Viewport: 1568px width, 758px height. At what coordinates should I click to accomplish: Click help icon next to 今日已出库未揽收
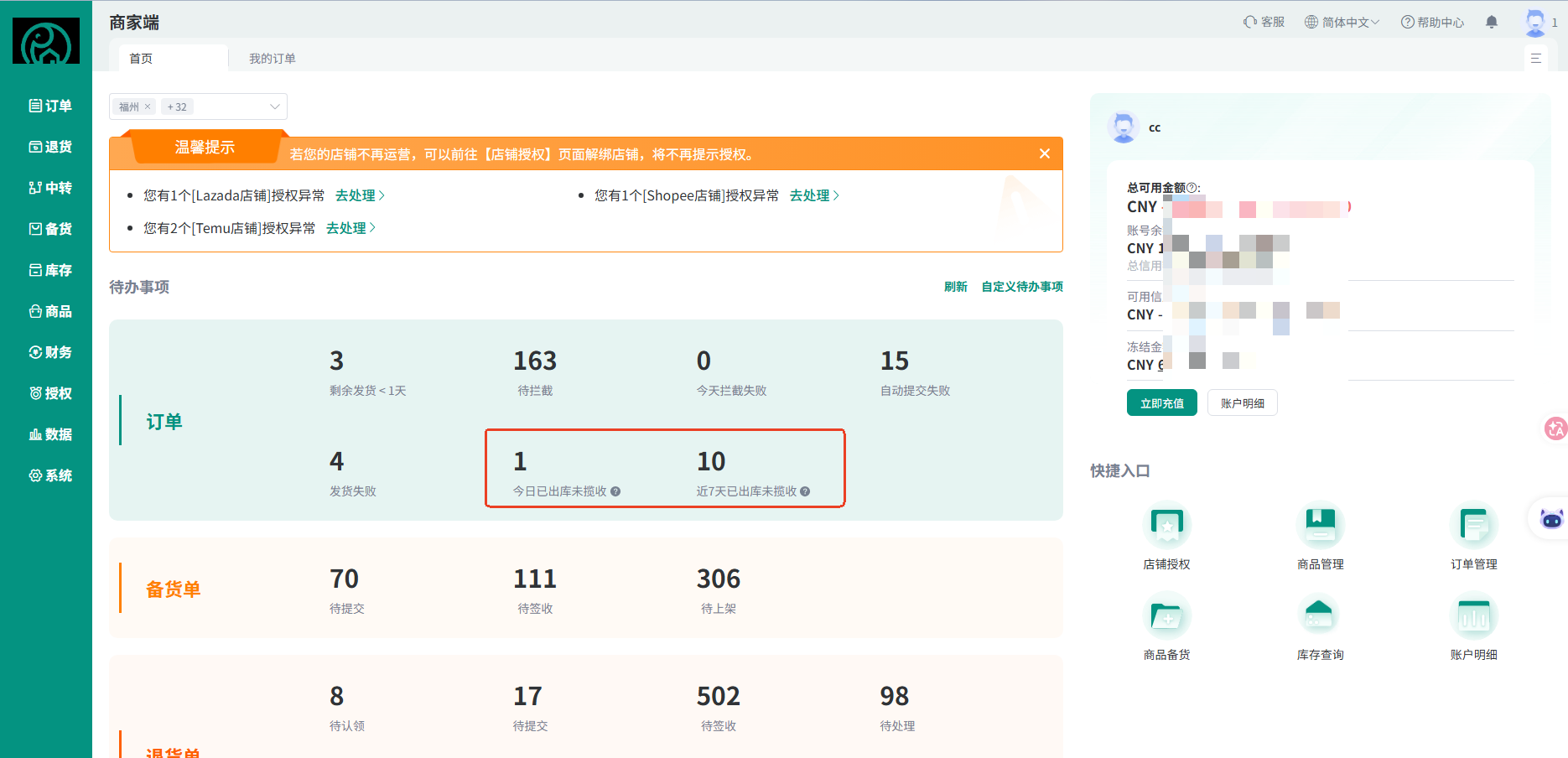(x=615, y=491)
